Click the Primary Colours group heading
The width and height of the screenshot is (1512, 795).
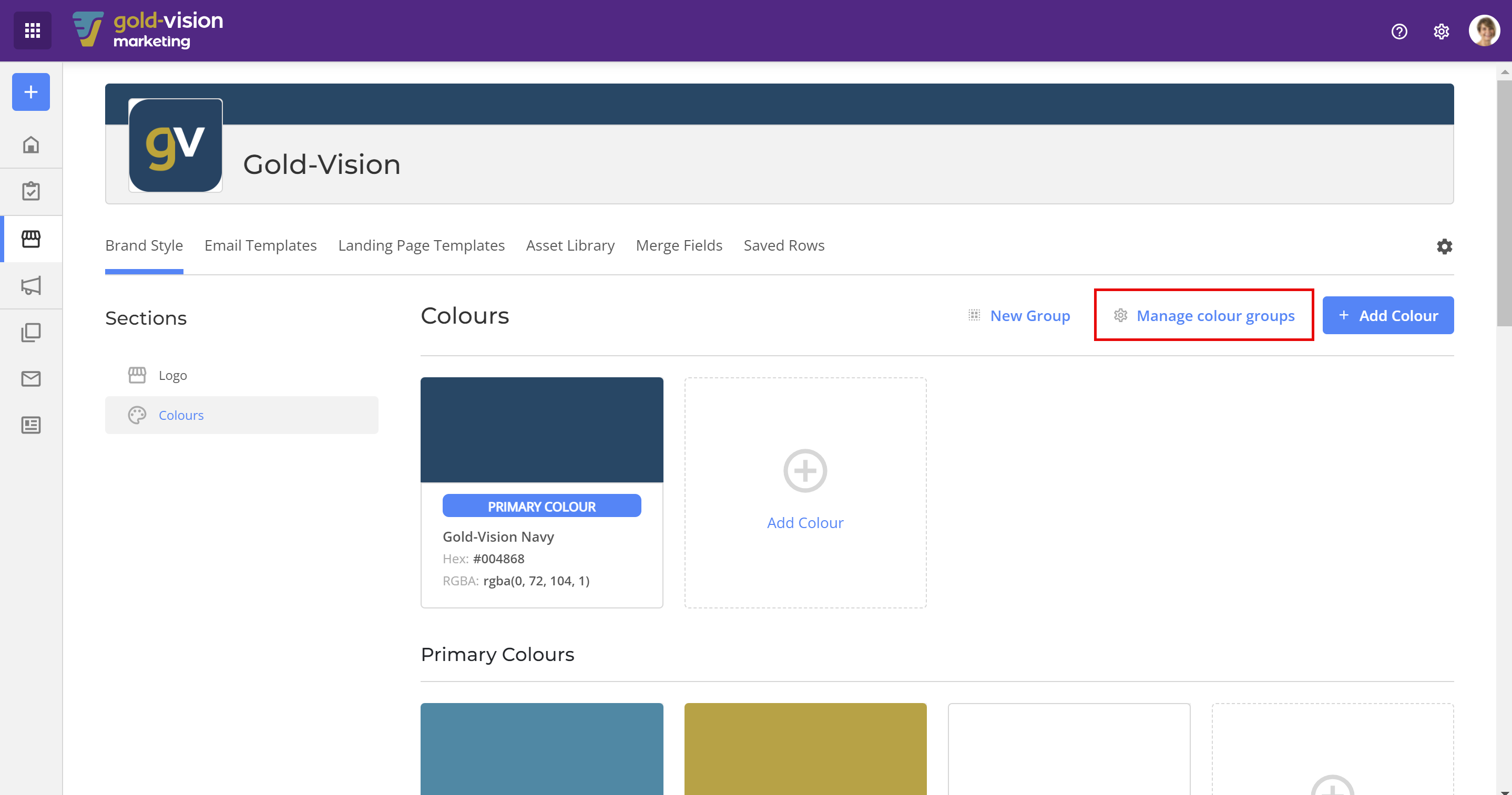pyautogui.click(x=498, y=654)
